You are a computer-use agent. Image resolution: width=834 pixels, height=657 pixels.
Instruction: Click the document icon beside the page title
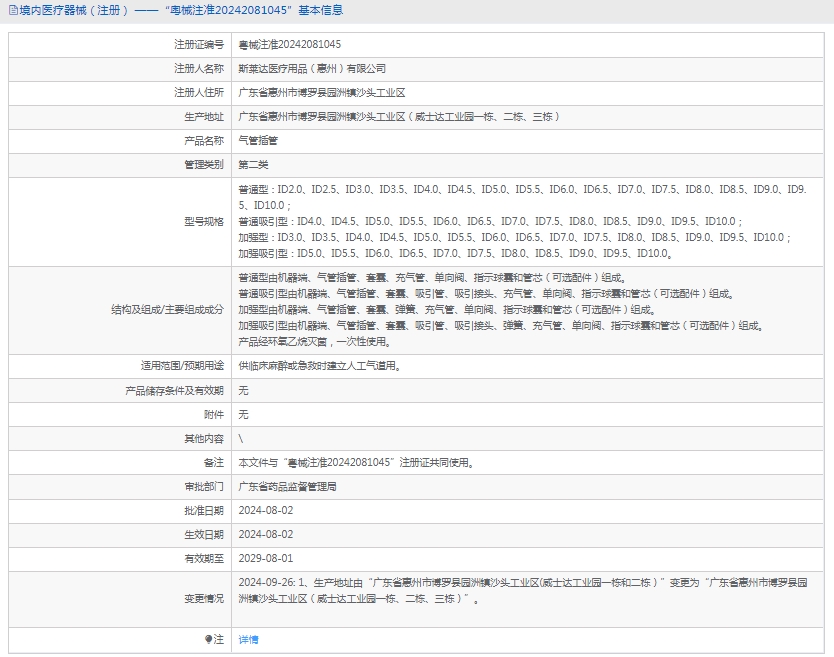point(12,11)
